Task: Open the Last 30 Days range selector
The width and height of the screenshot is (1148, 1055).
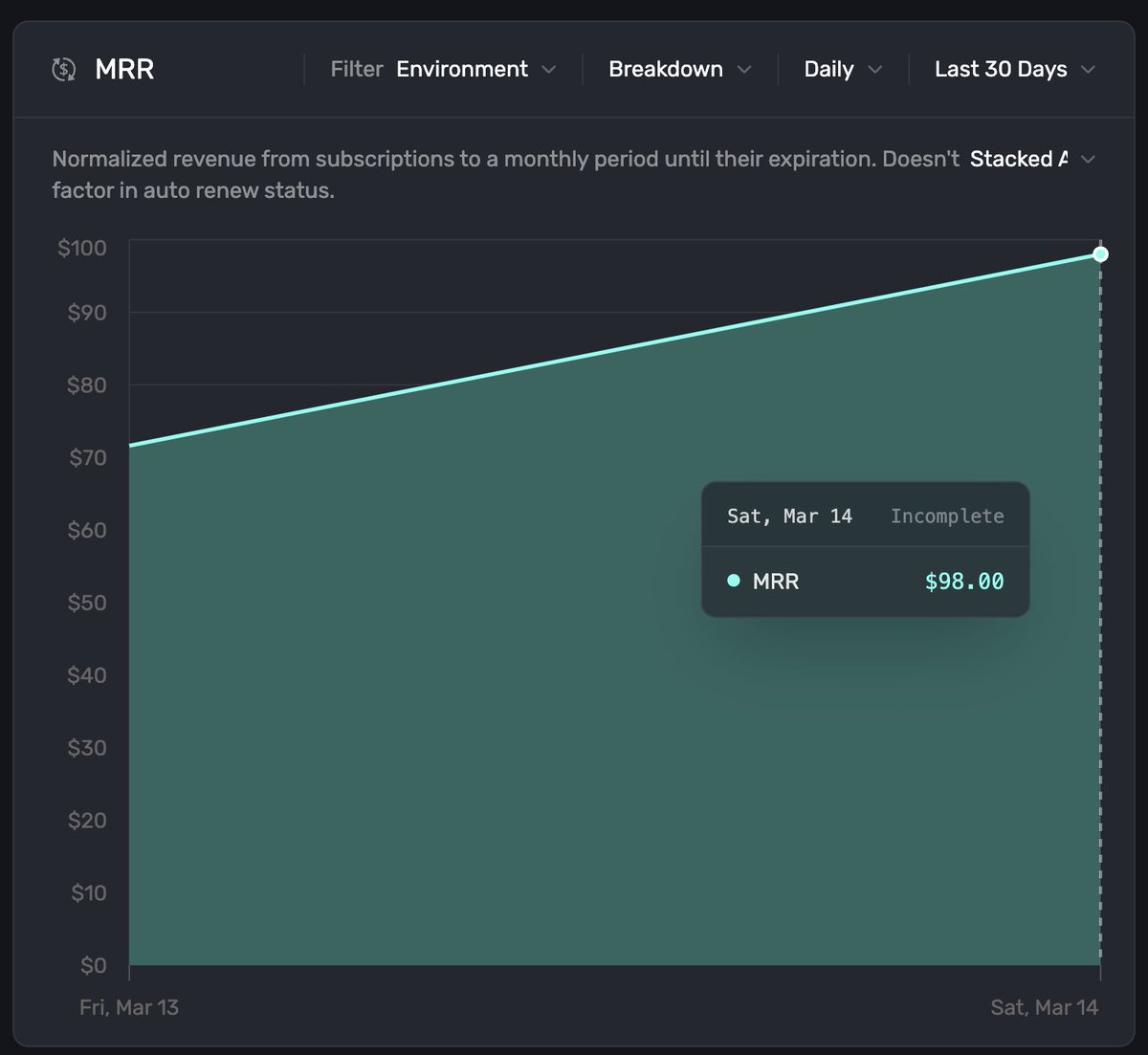Action: coord(1015,69)
